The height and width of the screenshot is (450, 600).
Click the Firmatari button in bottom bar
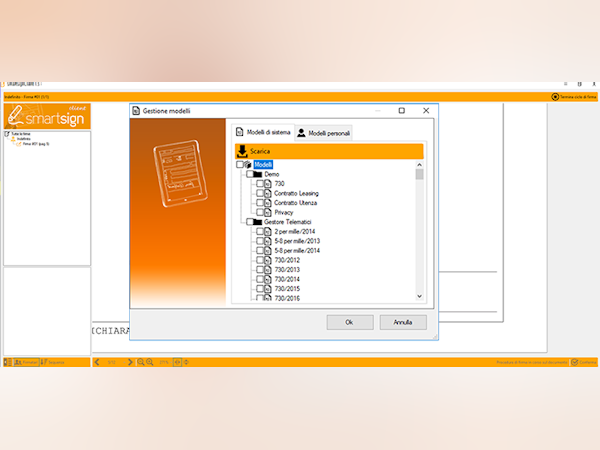click(26, 362)
